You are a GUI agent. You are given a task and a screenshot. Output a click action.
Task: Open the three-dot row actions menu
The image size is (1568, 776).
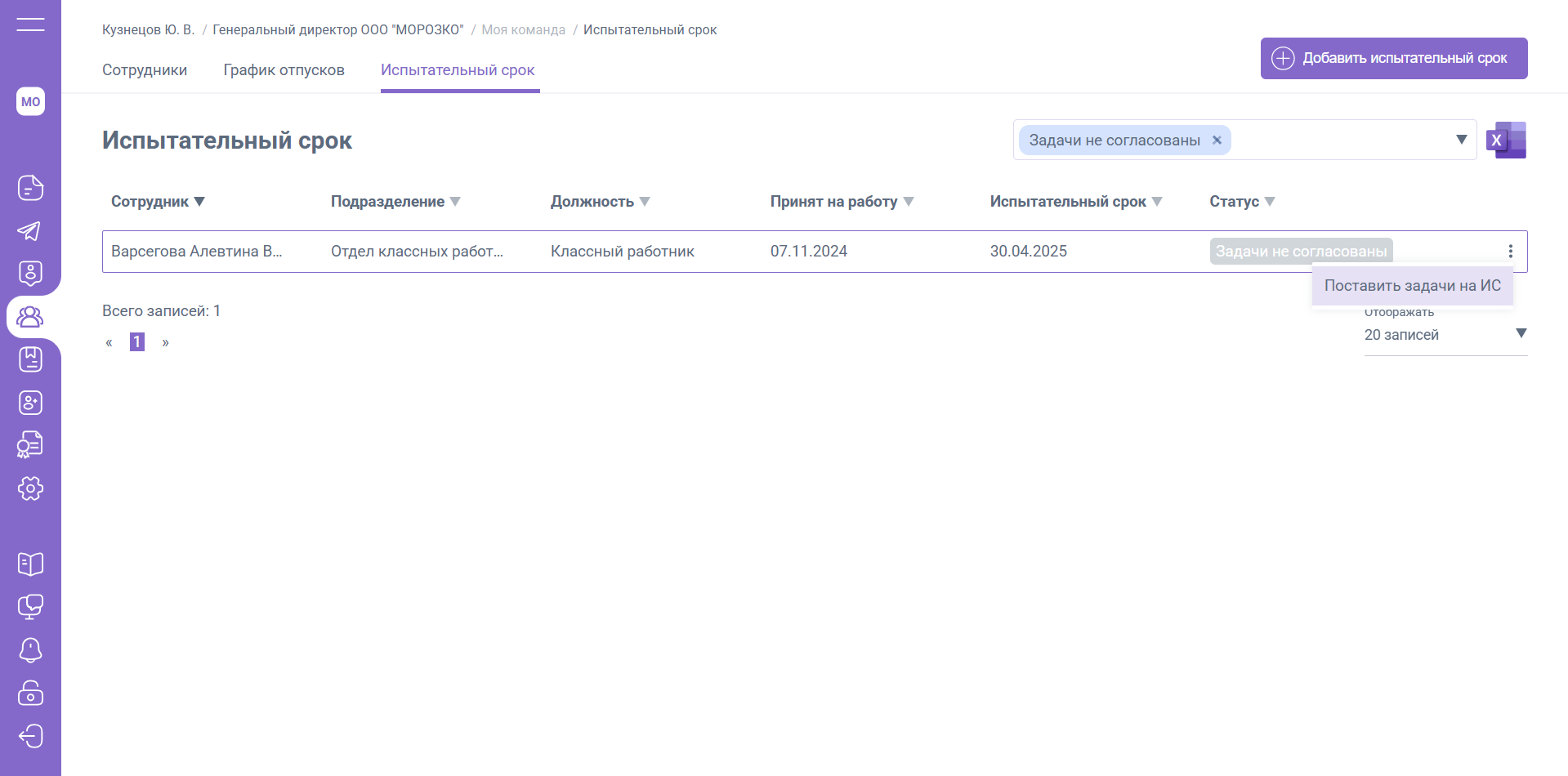click(x=1510, y=252)
